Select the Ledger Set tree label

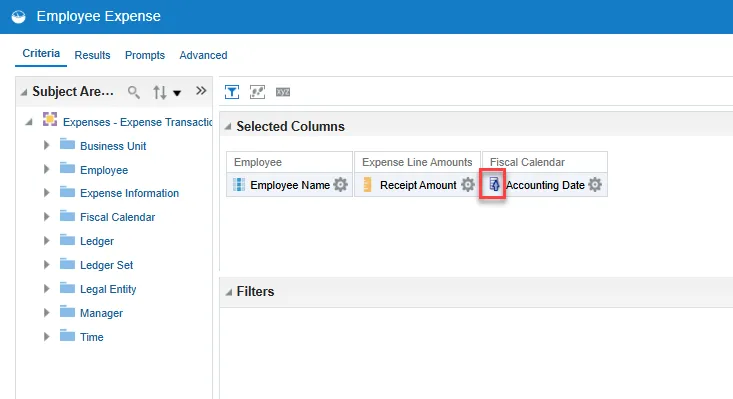[x=107, y=265]
